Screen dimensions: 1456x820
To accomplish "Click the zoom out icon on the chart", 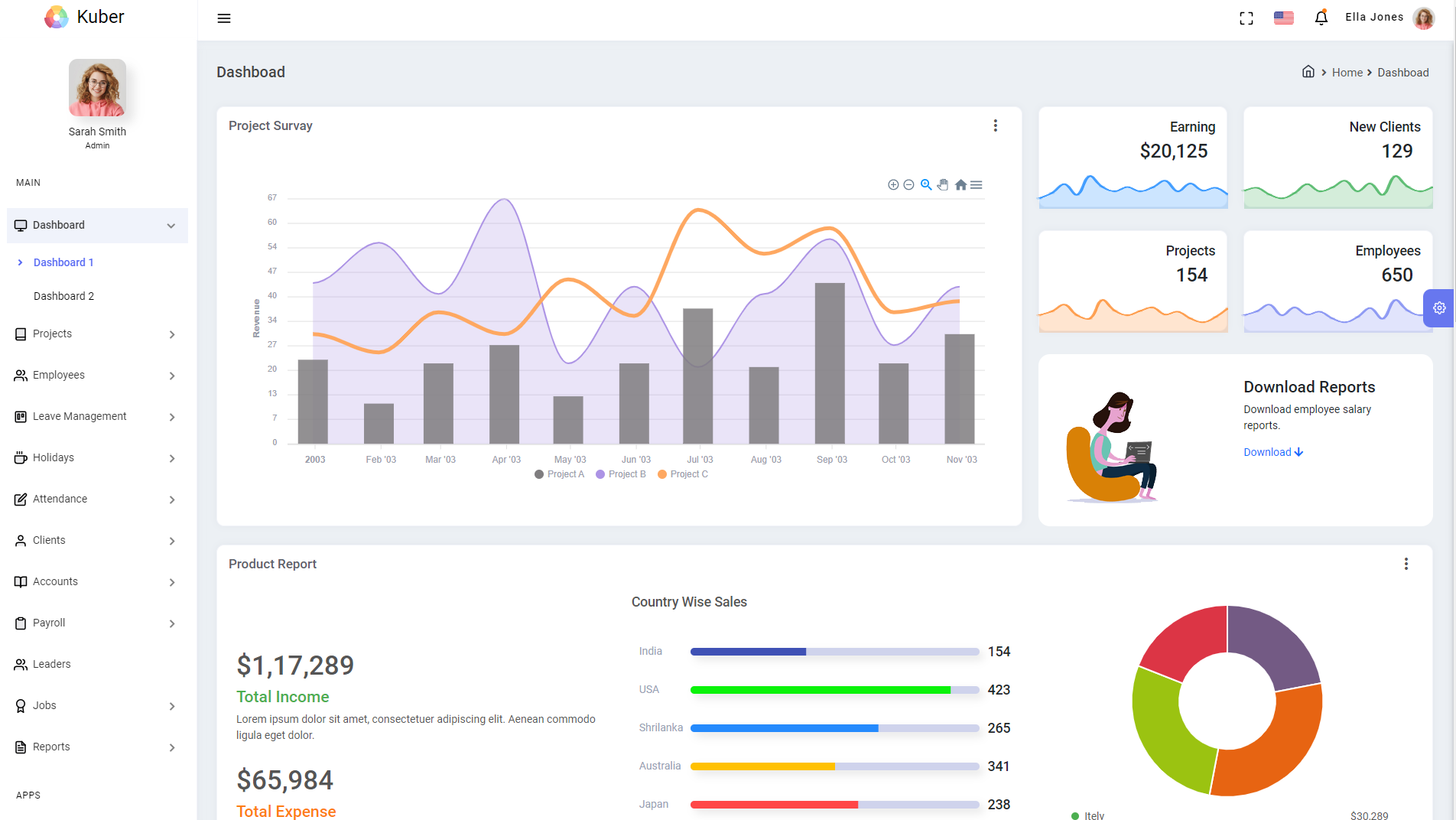I will (909, 184).
